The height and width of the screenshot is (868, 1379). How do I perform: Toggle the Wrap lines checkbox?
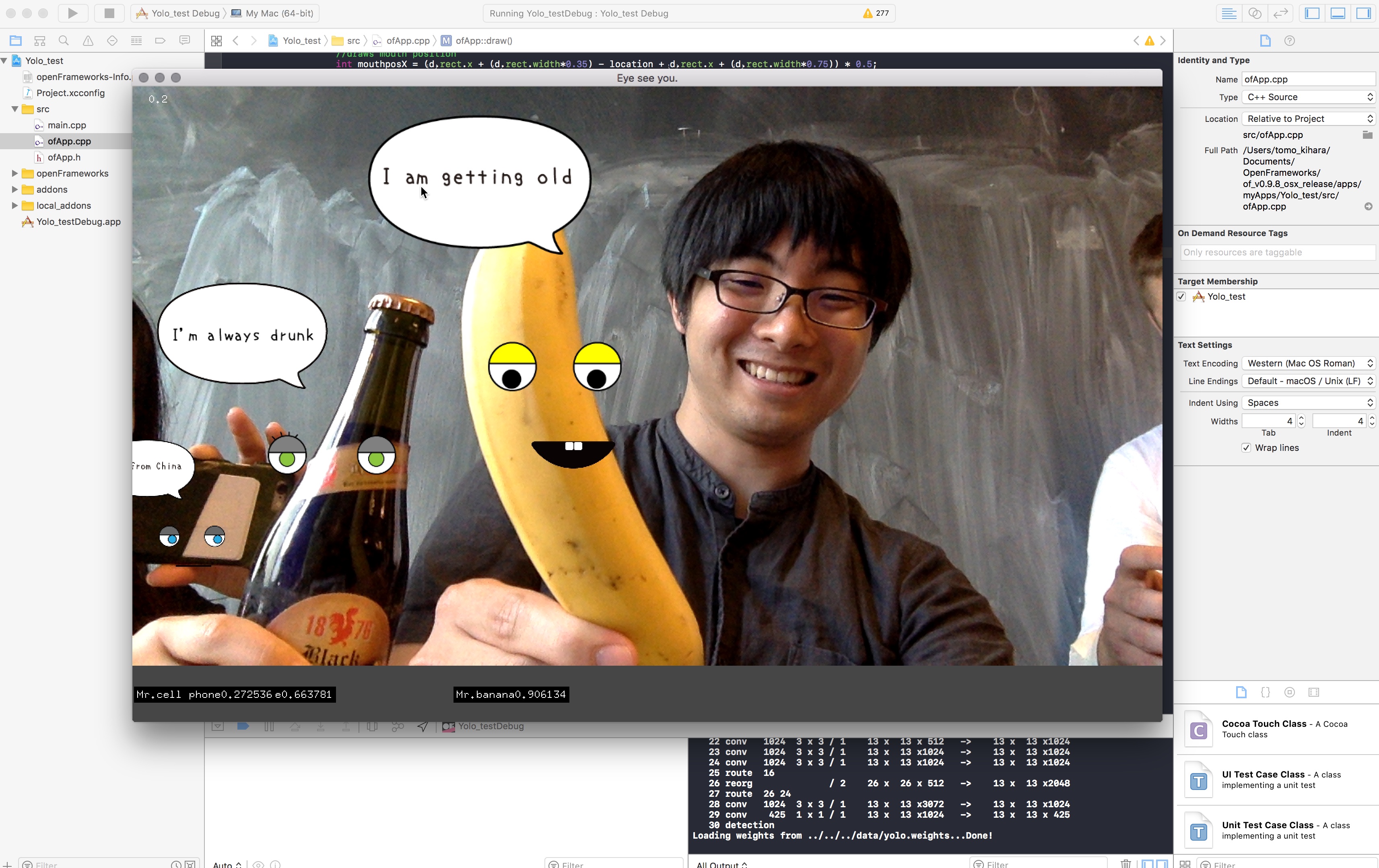1245,448
